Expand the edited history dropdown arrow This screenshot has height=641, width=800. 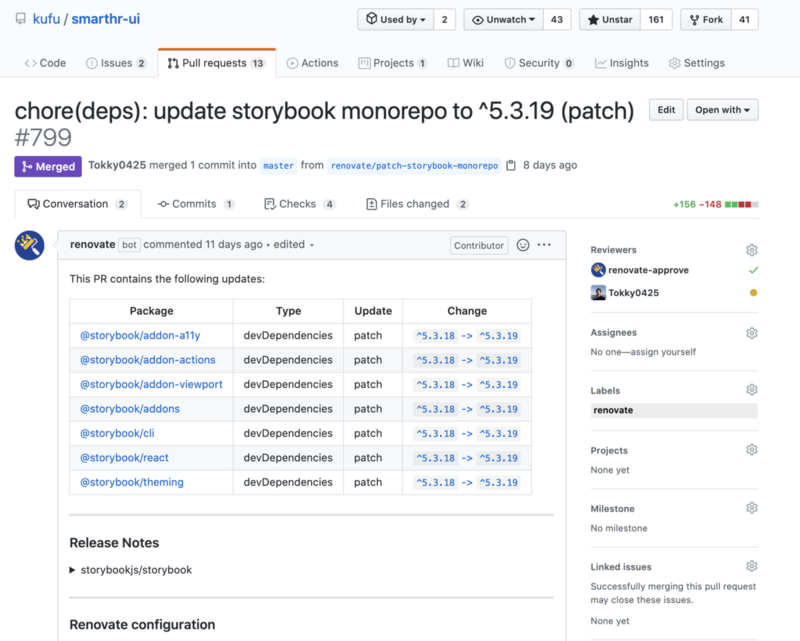(x=312, y=245)
